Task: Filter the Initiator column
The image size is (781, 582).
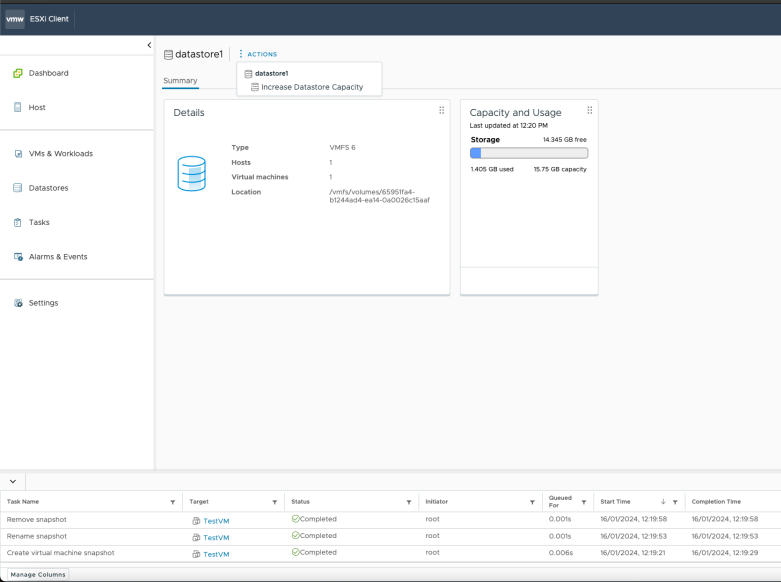Action: 532,502
